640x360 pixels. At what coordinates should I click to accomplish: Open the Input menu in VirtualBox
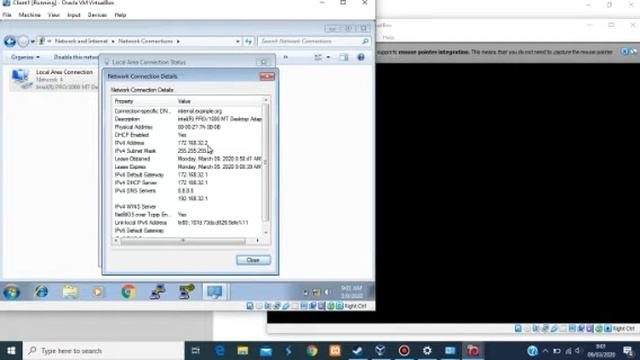74,15
